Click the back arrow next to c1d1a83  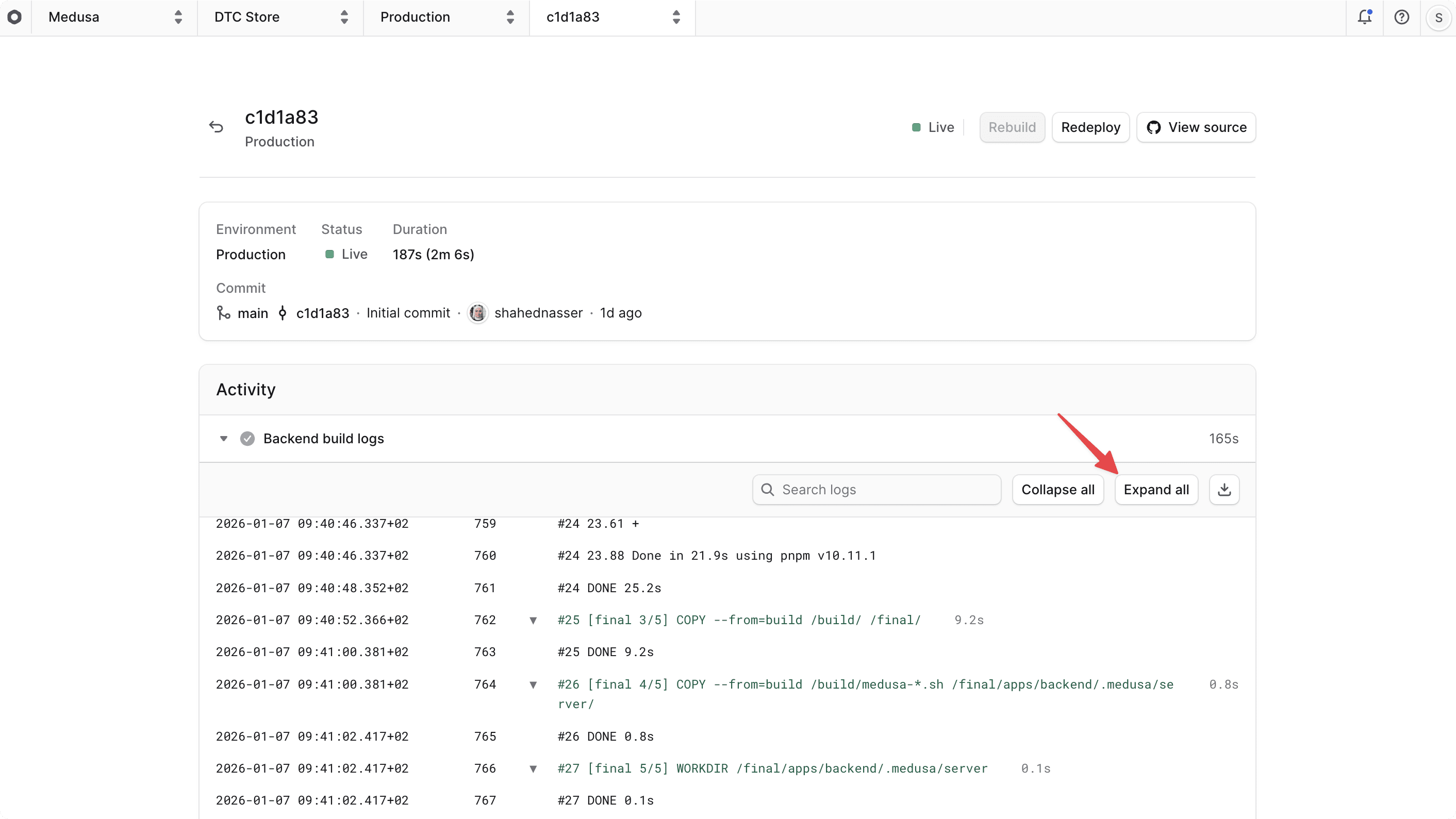(x=217, y=126)
